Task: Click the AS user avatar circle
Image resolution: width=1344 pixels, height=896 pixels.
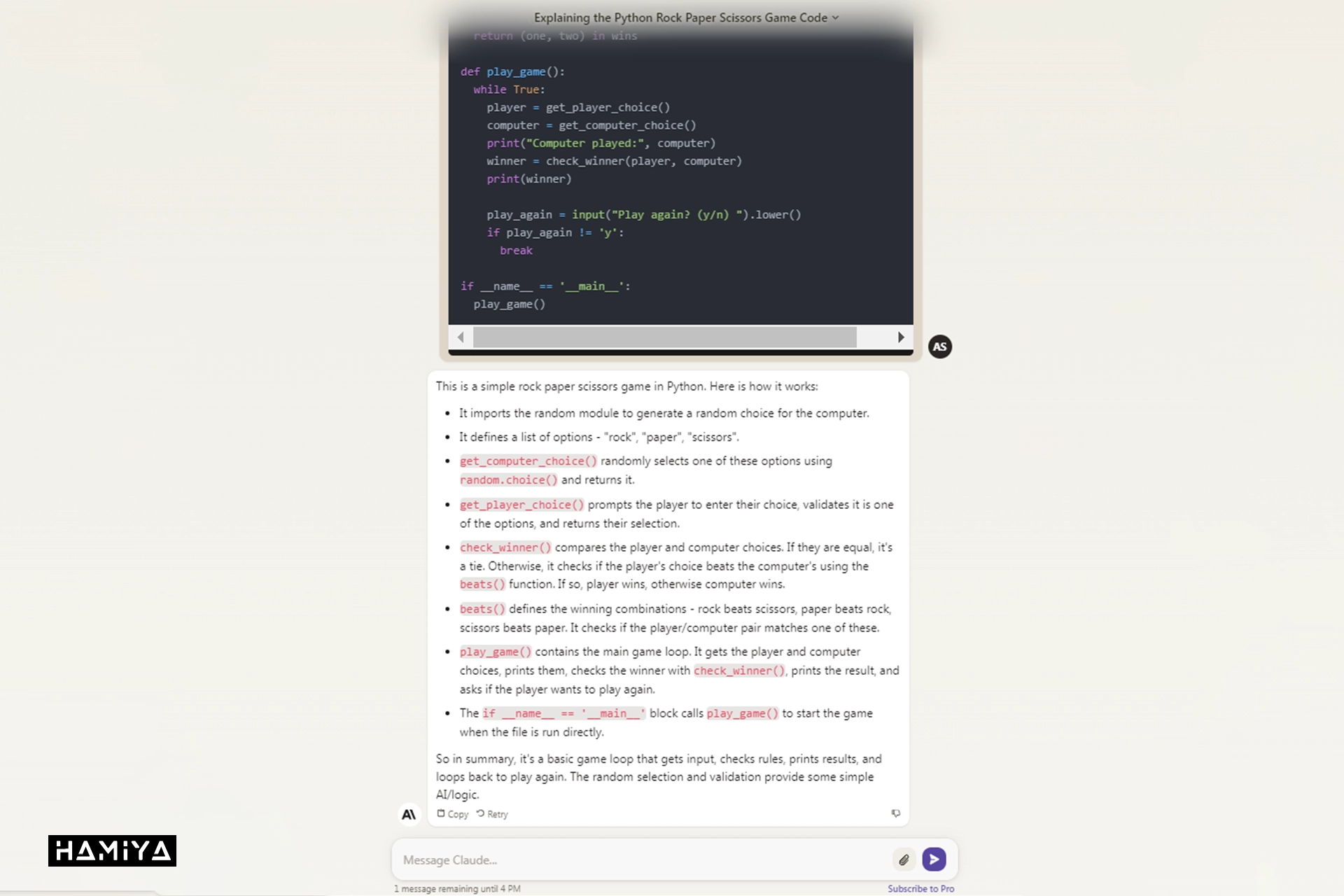Action: point(939,346)
